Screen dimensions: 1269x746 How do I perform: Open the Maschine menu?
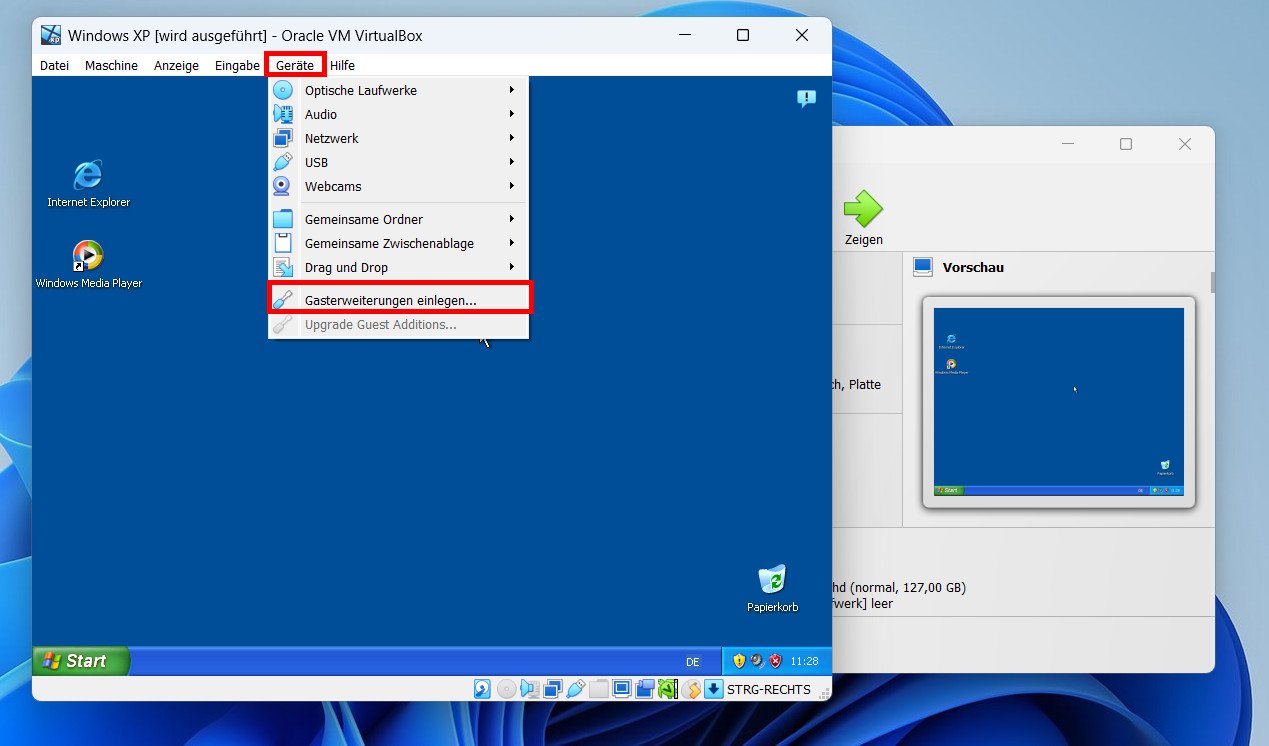pos(111,65)
